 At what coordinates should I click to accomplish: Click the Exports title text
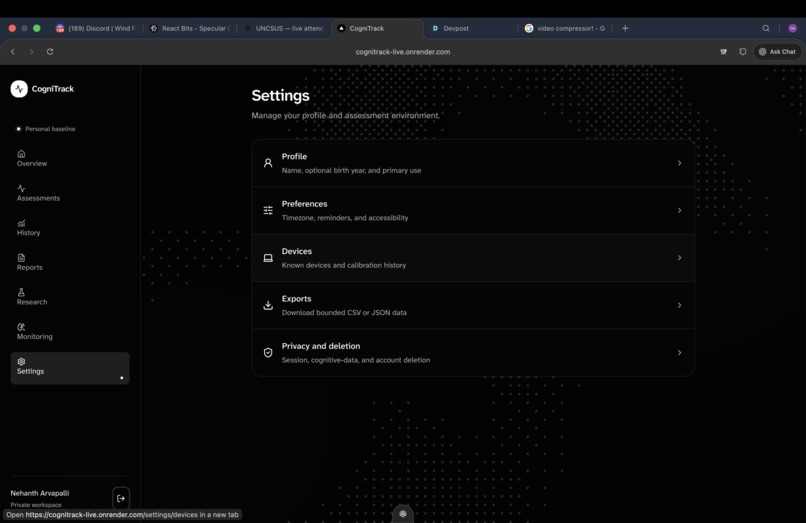296,298
